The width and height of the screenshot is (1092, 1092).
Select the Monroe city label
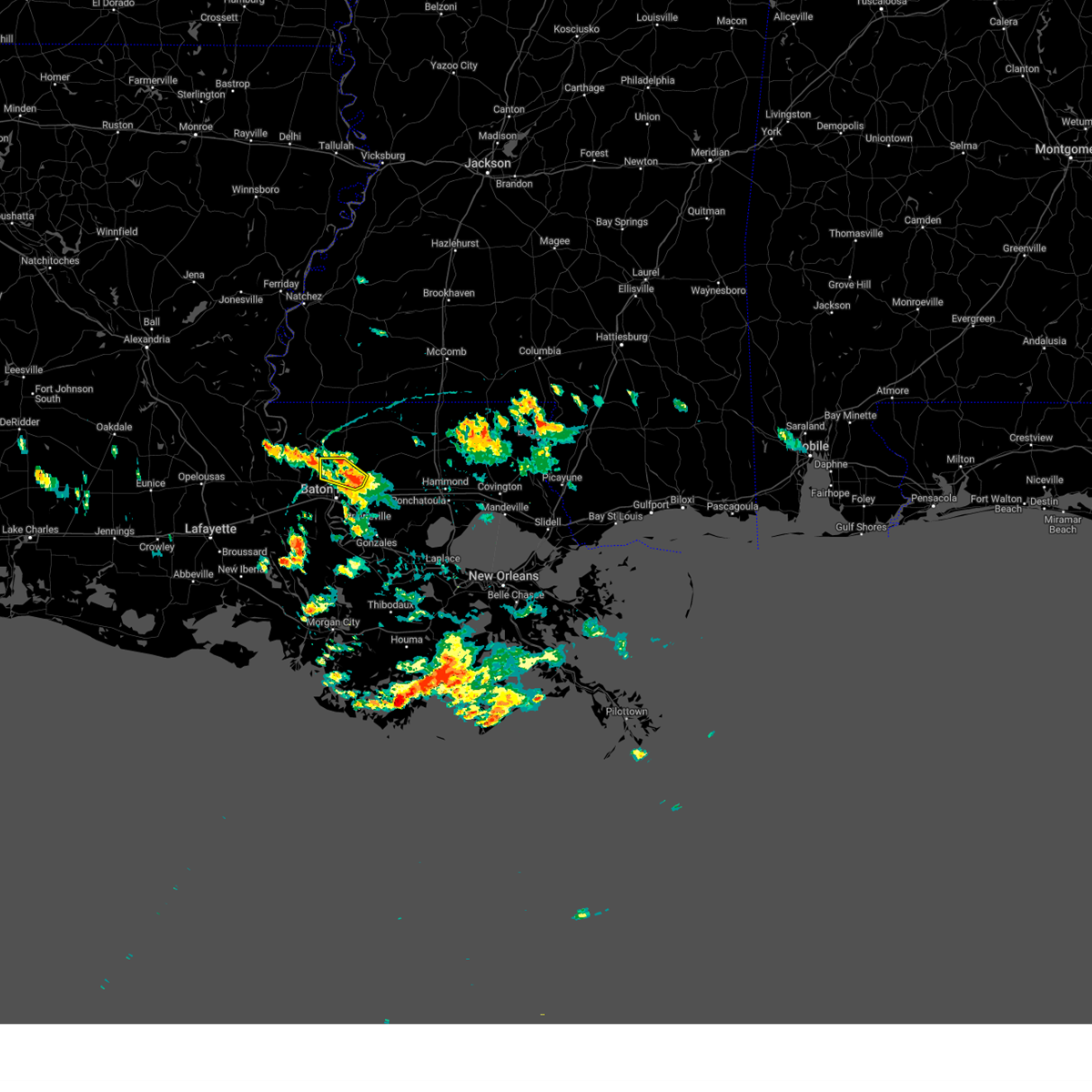[196, 127]
